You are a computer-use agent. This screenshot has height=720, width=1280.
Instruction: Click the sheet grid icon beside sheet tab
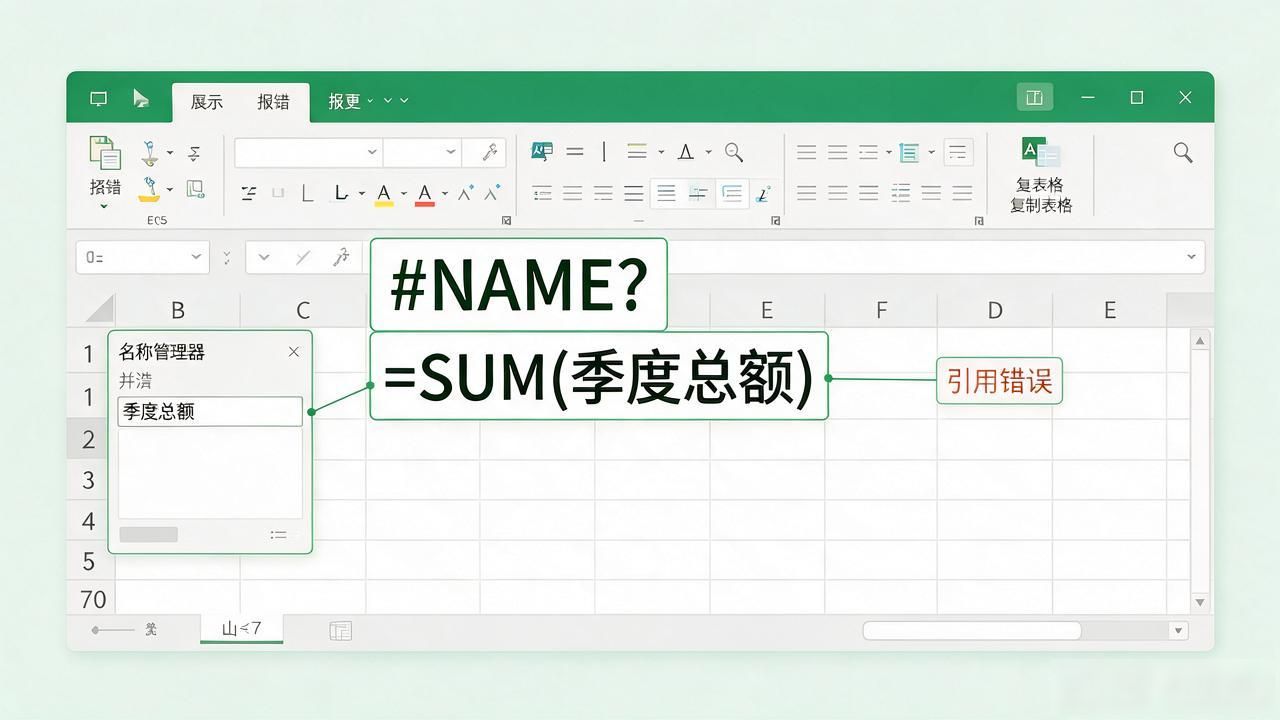340,631
